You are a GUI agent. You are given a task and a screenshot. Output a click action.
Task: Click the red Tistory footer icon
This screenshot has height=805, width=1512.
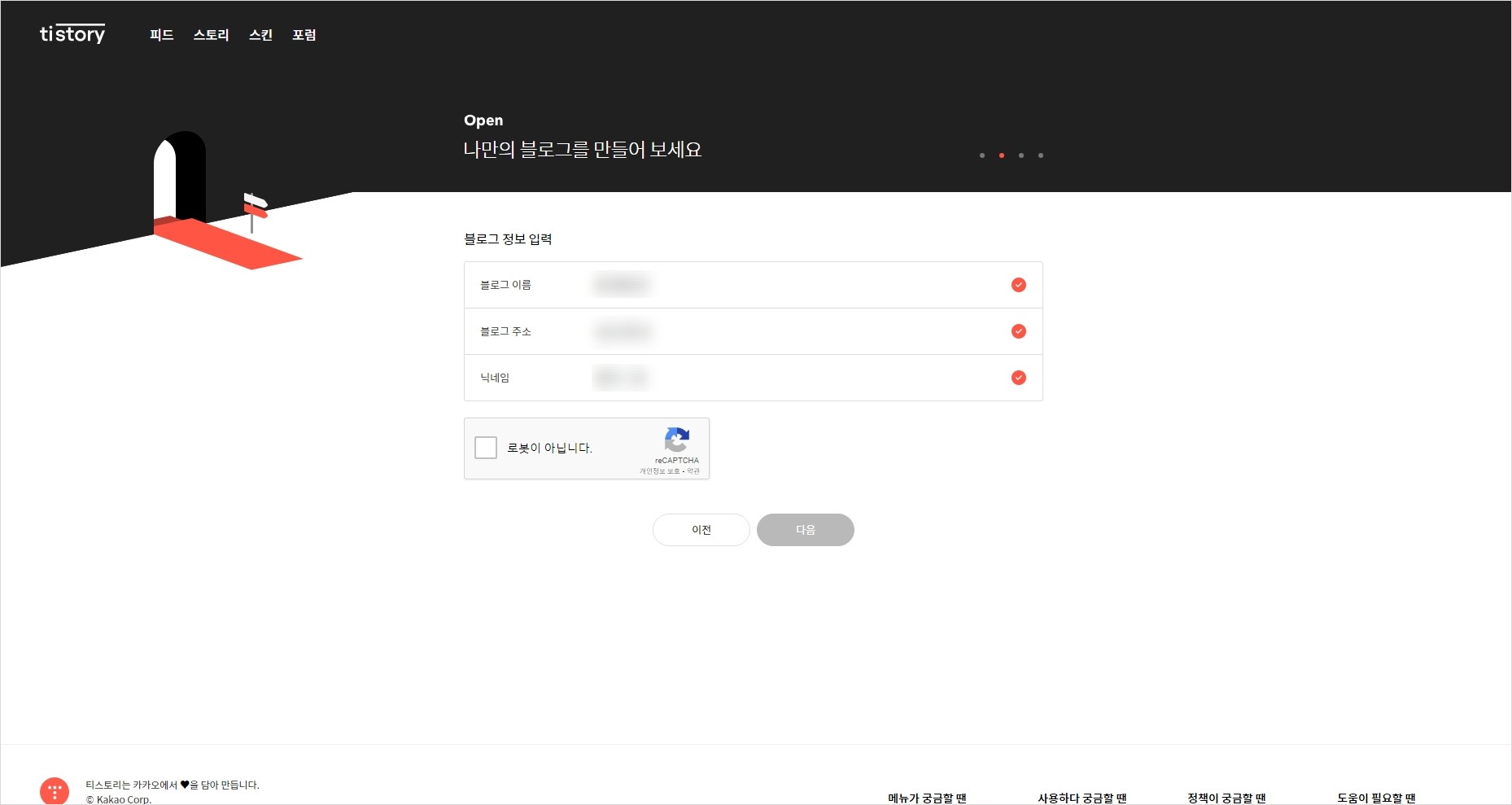pyautogui.click(x=55, y=791)
